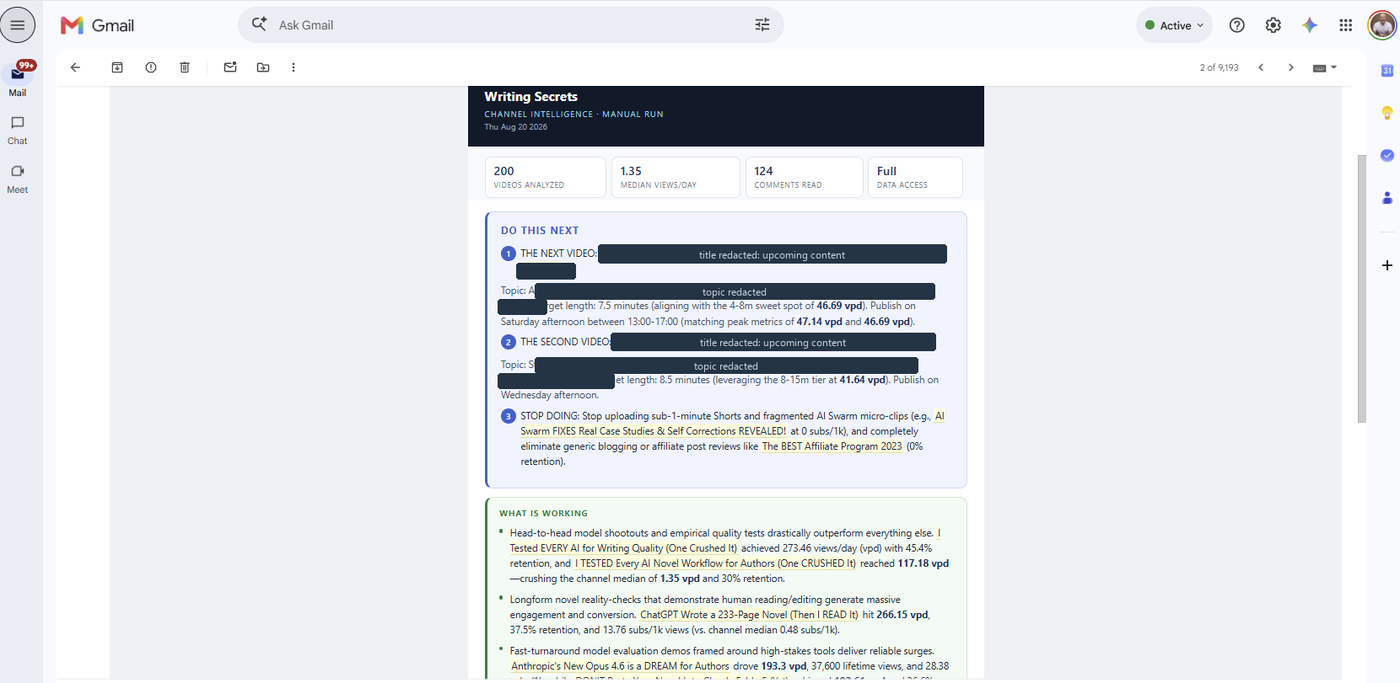Open the main menu hamburger icon
The height and width of the screenshot is (683, 1400).
(17, 25)
